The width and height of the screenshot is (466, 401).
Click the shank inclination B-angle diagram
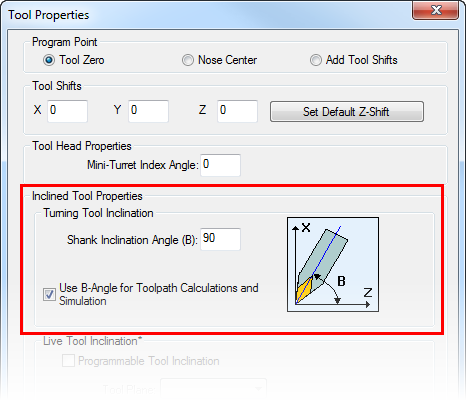point(333,265)
